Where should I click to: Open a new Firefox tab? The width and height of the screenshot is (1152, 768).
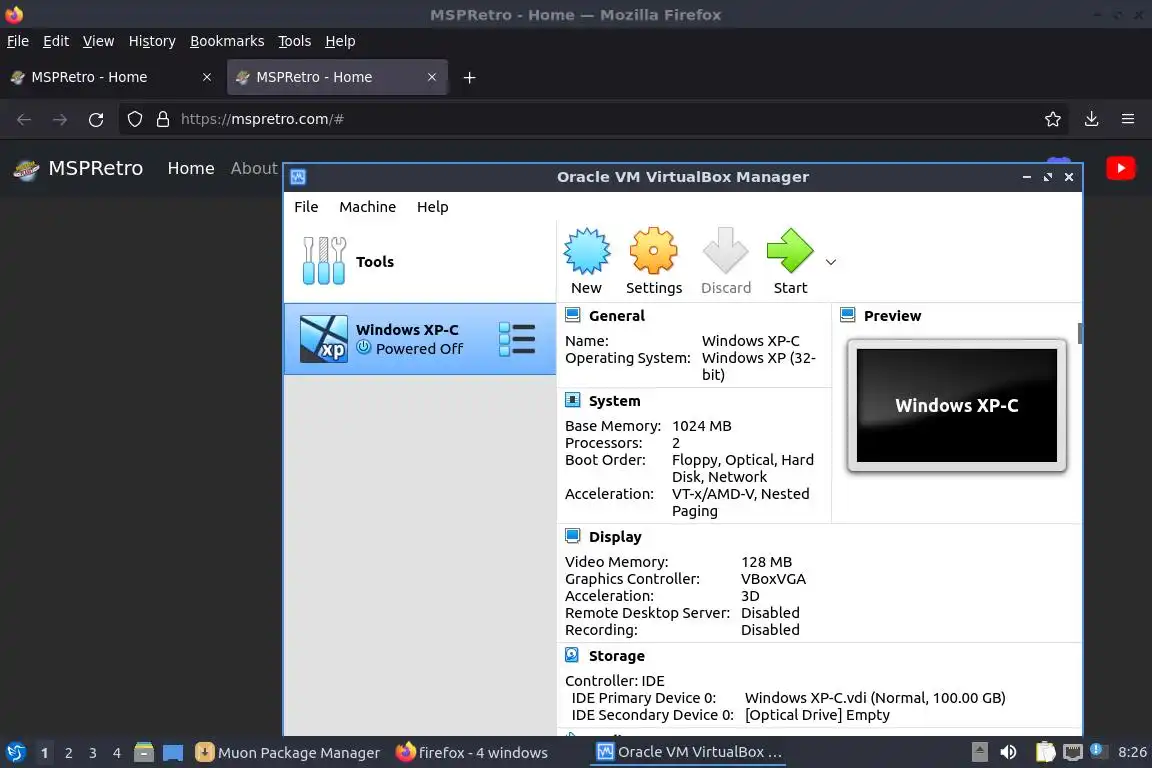tap(469, 77)
